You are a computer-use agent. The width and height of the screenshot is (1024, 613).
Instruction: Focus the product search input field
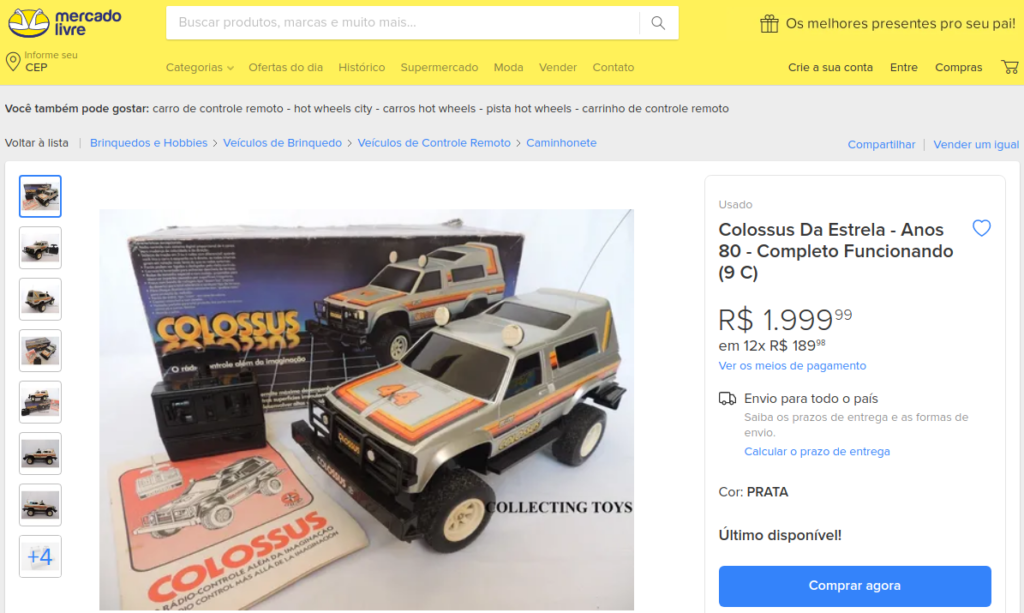[402, 23]
